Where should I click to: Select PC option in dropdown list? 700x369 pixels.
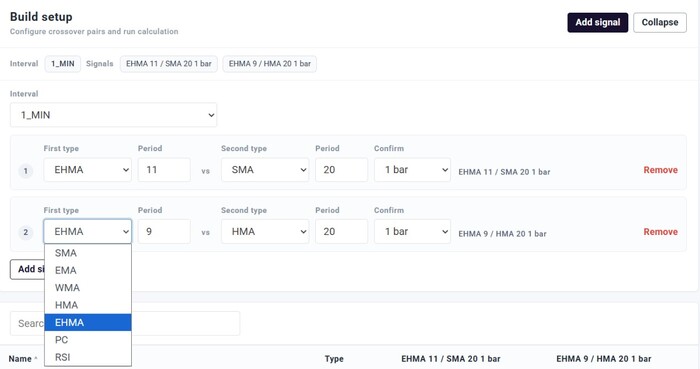tap(88, 340)
